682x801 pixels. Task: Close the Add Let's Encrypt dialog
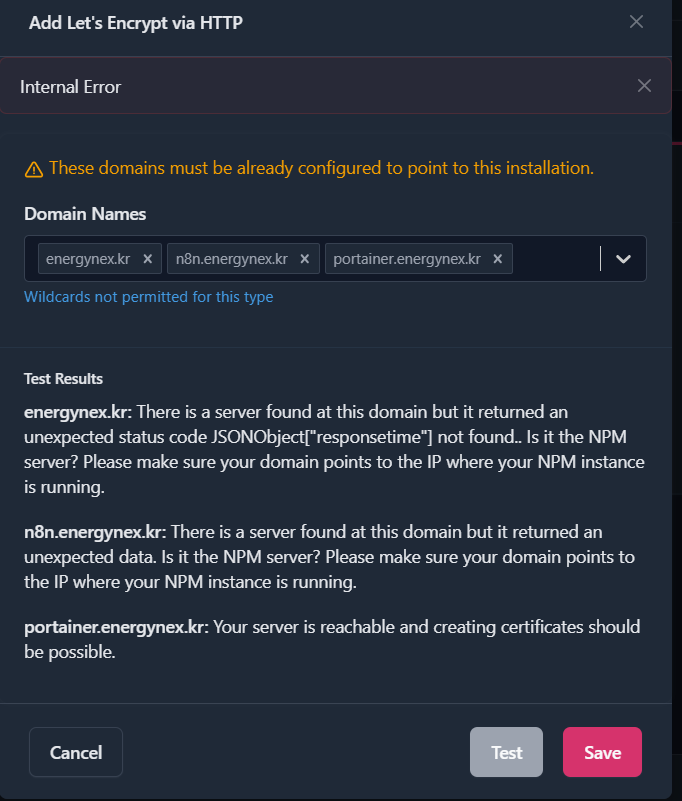tap(636, 22)
